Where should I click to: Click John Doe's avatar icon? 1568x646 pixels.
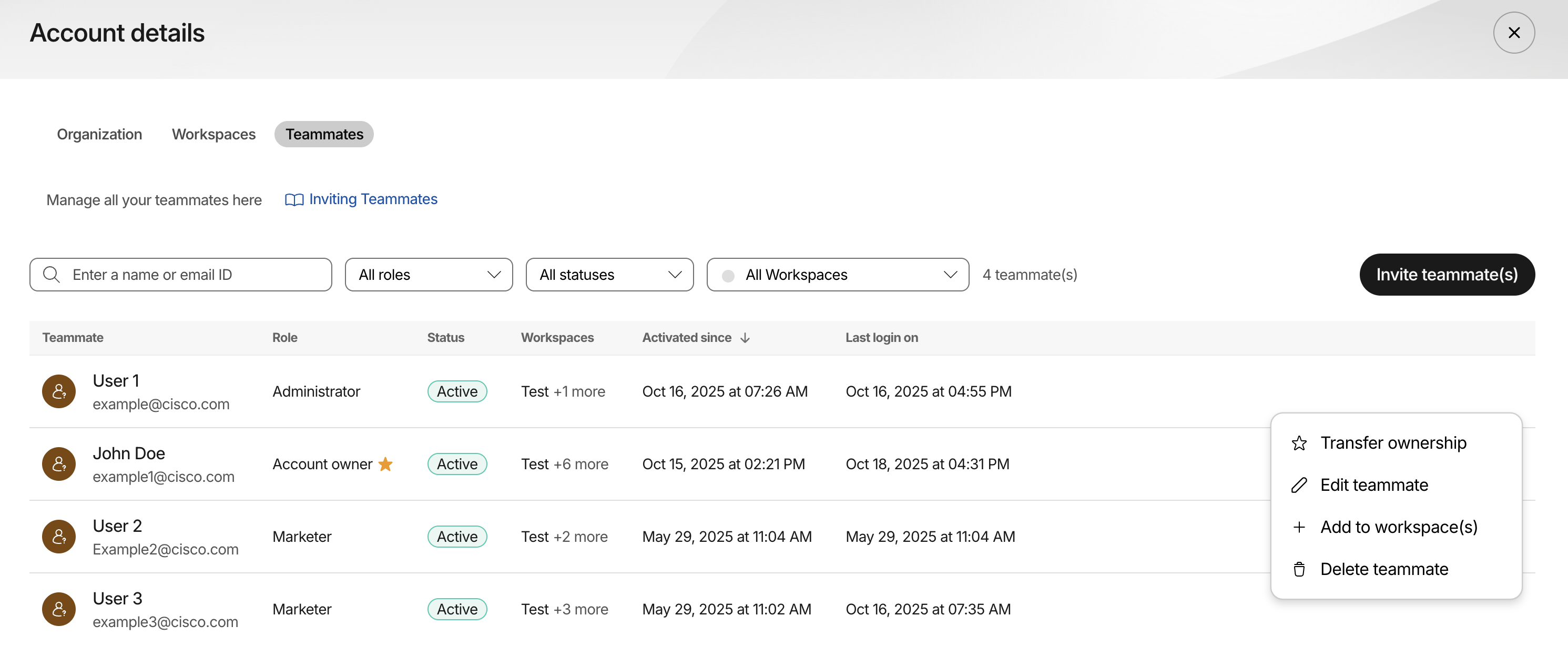(x=58, y=464)
